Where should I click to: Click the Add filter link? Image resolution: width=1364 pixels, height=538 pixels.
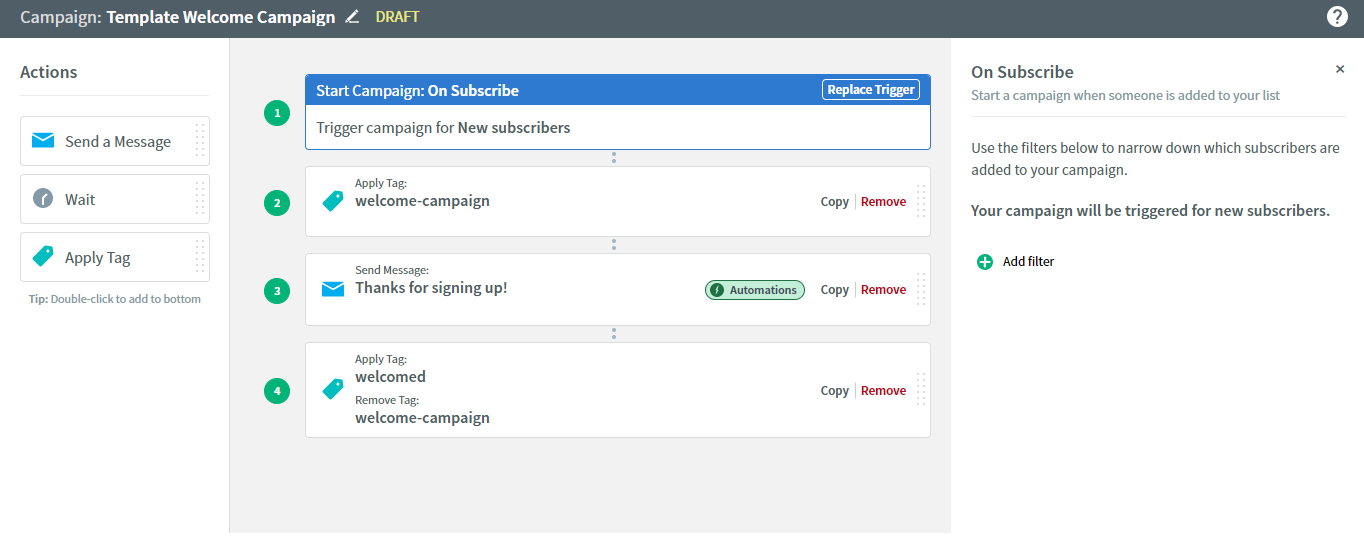(x=1029, y=262)
